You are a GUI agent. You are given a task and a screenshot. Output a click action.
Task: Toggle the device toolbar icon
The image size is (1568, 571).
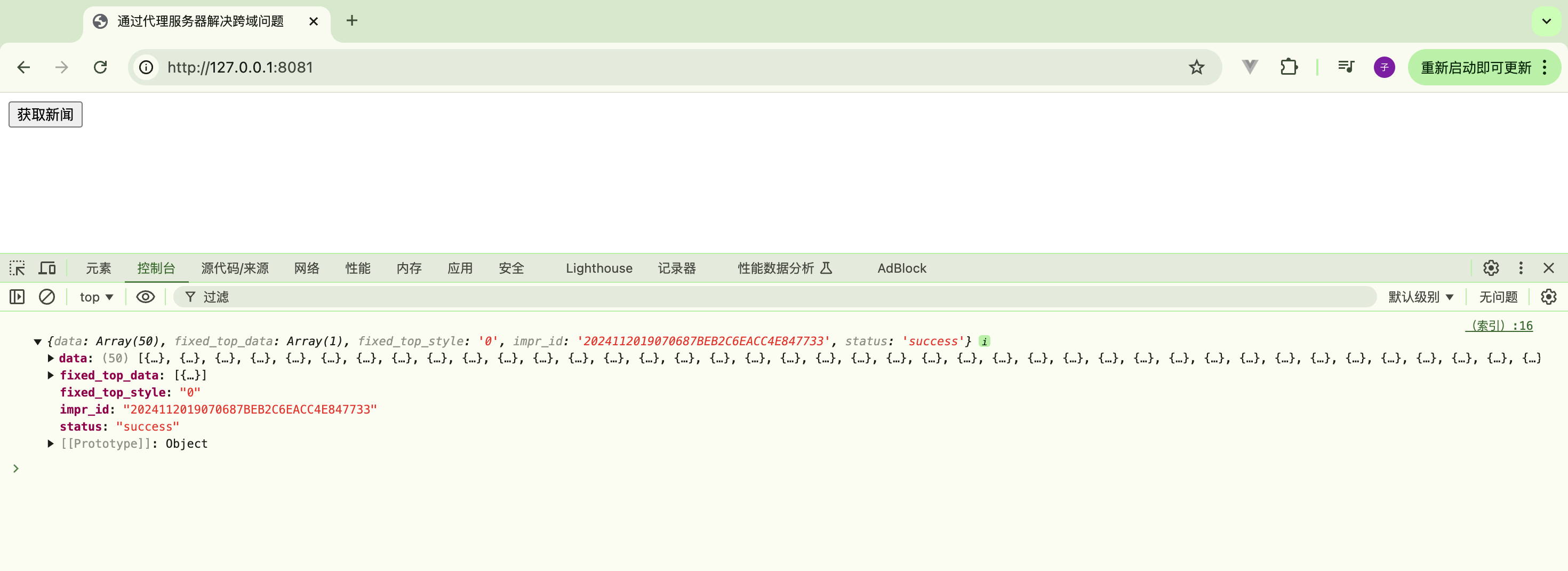tap(47, 268)
